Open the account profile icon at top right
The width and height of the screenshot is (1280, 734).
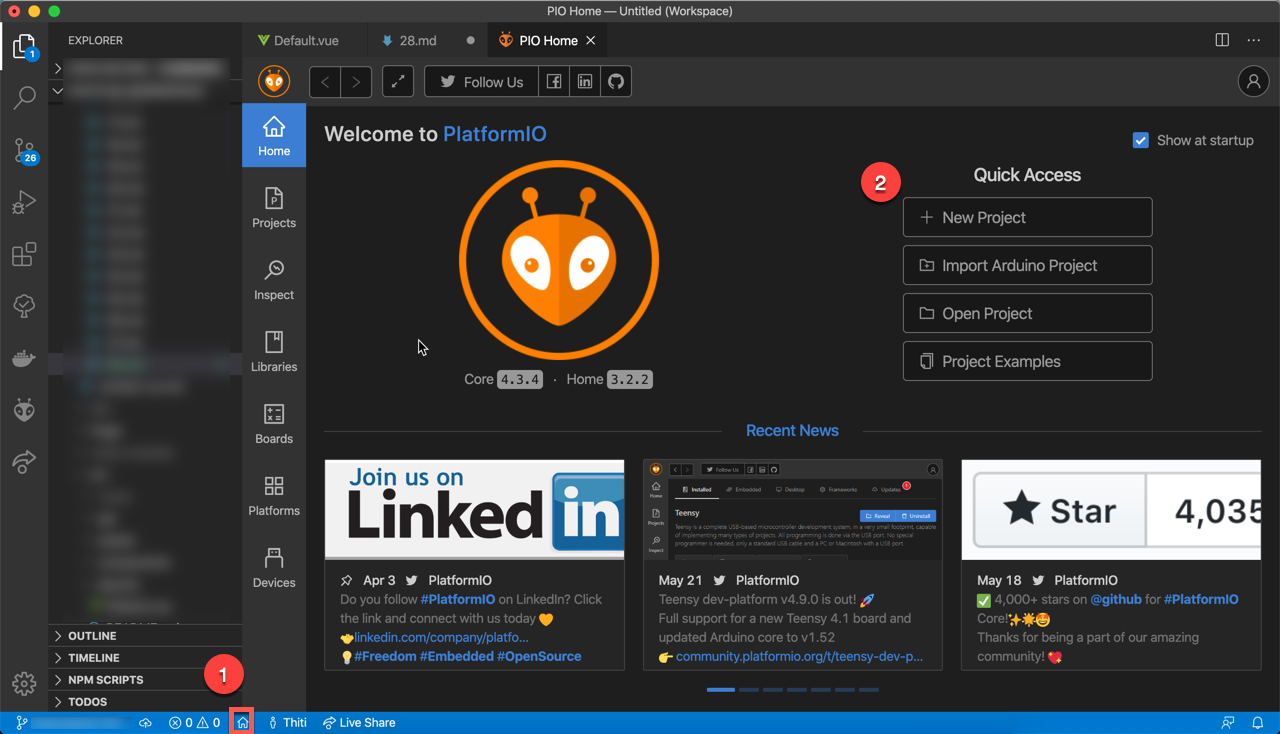pyautogui.click(x=1253, y=82)
